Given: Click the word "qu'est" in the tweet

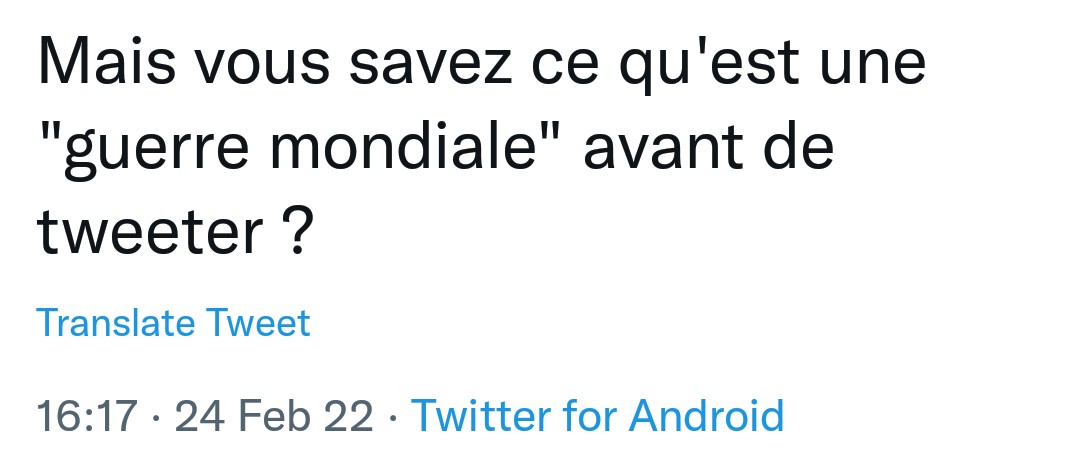Looking at the screenshot, I should (709, 67).
